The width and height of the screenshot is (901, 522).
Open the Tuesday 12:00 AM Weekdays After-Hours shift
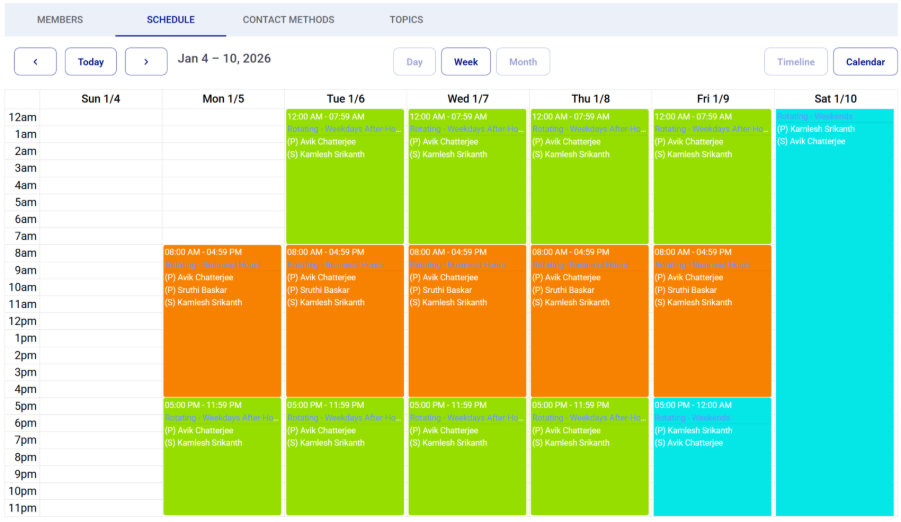tap(343, 129)
